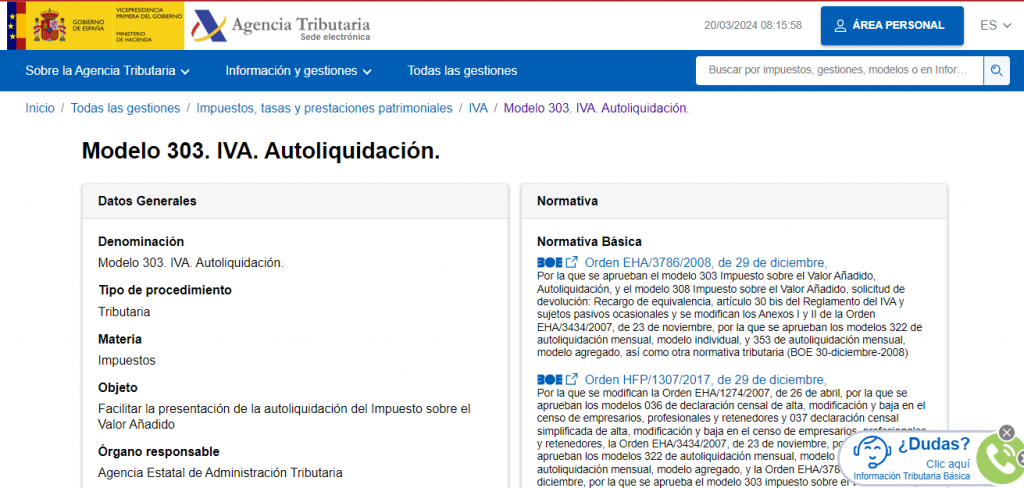Open Todas las gestiones in navigation bar
Viewport: 1024px width, 488px height.
(x=462, y=71)
